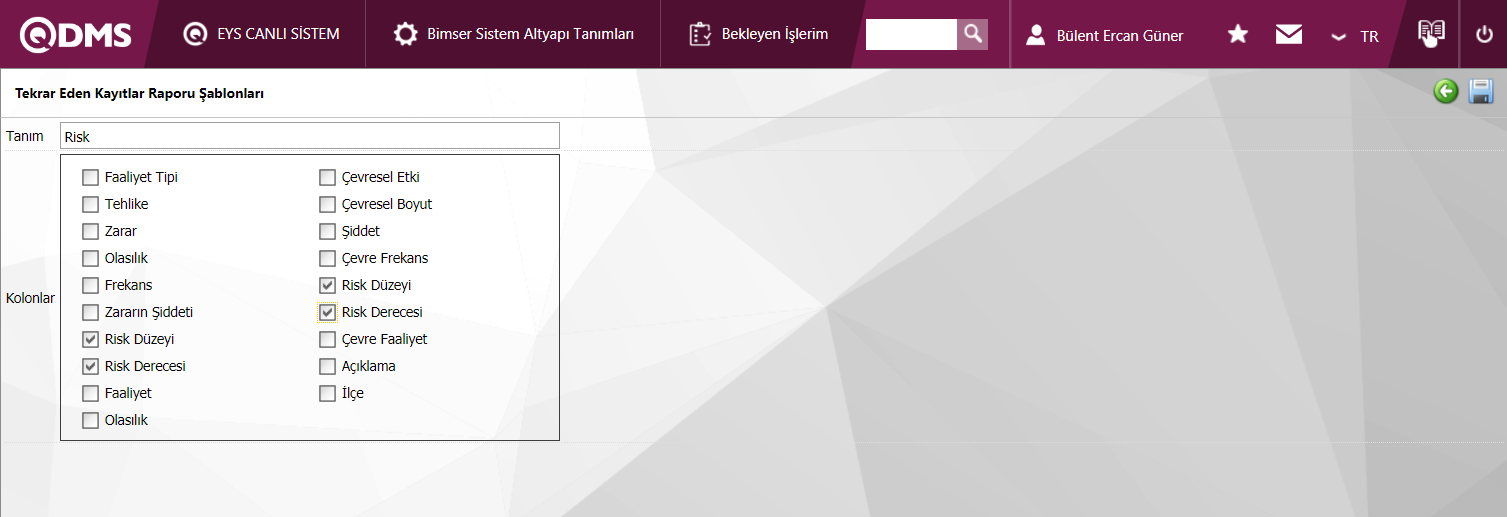The width and height of the screenshot is (1507, 517).
Task: Check the Açıklama checkbox
Action: [327, 367]
